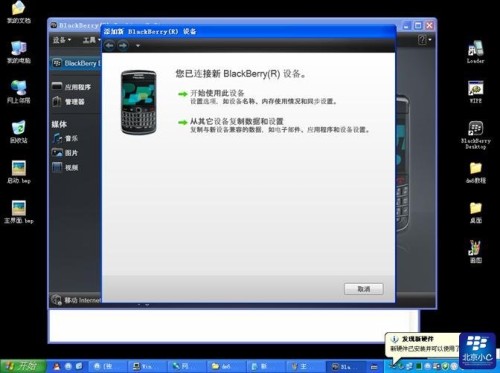Open the 工具 menu

pos(91,40)
